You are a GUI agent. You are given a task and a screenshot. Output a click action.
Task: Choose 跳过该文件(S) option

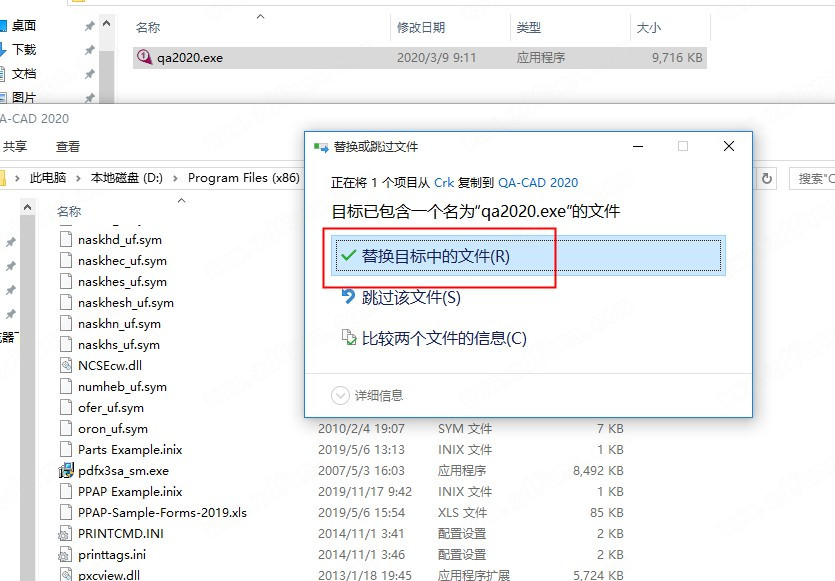coord(411,297)
